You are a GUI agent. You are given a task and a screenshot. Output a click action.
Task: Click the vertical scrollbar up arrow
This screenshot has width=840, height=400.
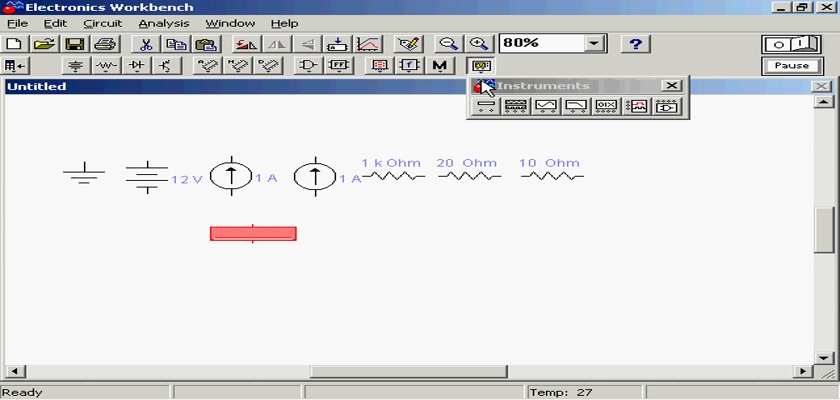click(x=824, y=102)
